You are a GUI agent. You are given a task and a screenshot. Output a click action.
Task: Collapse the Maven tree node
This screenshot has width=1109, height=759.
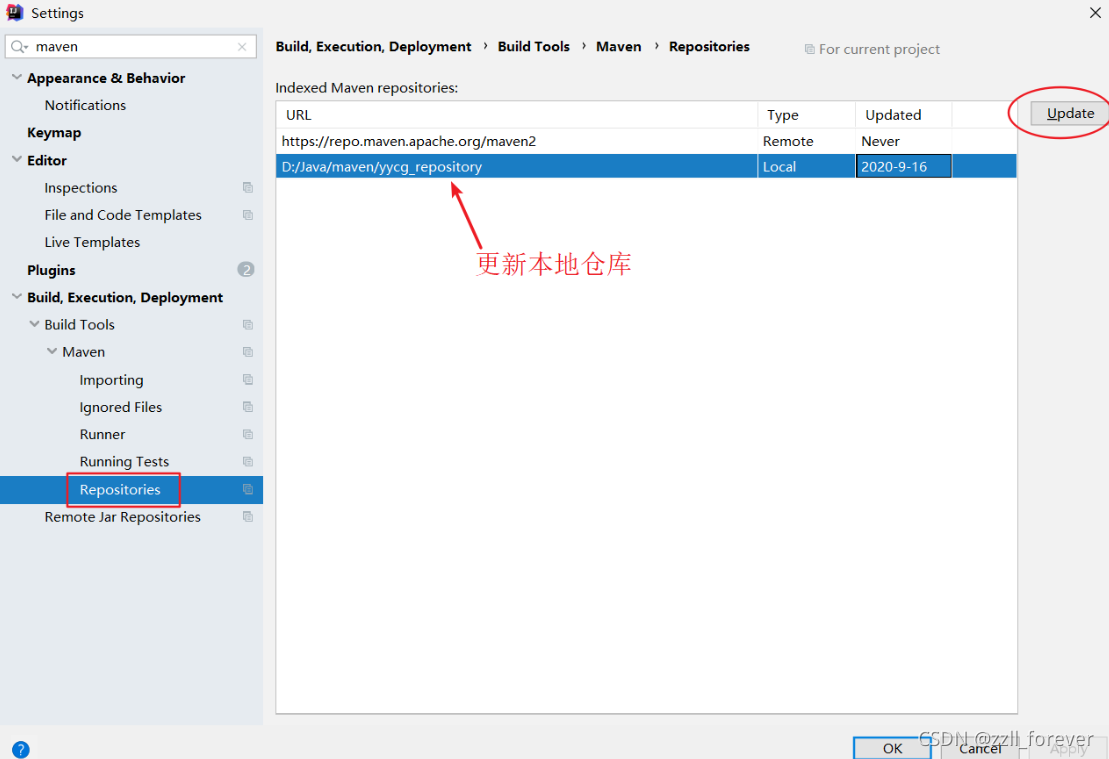52,352
